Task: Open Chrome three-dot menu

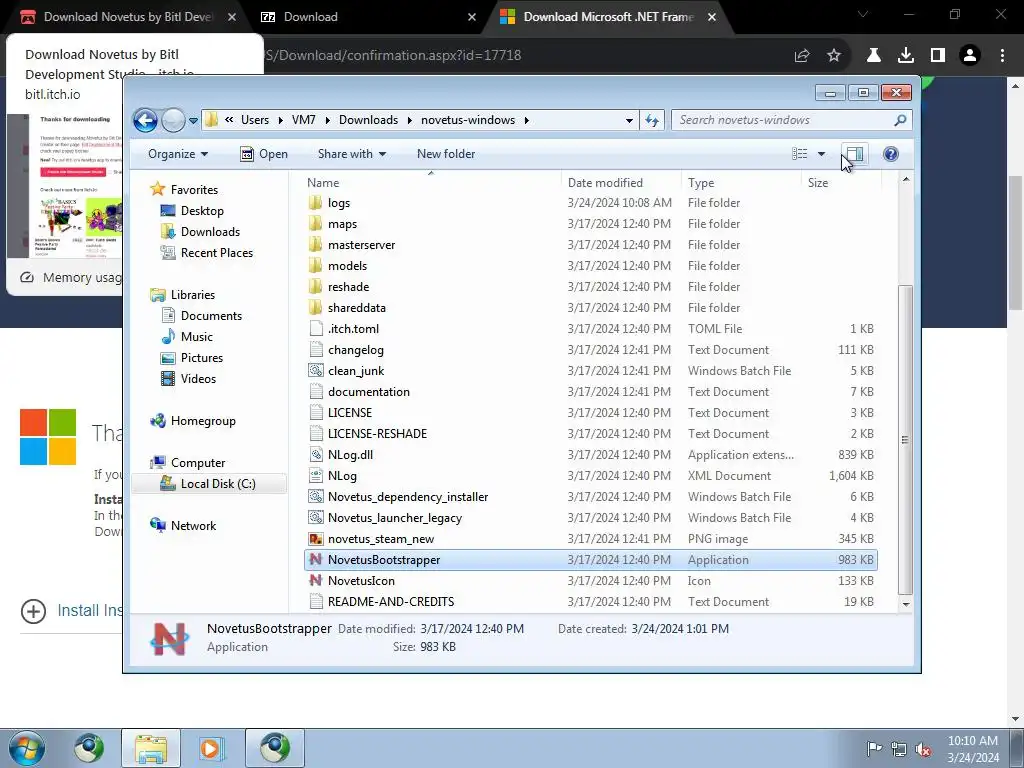Action: [1002, 56]
